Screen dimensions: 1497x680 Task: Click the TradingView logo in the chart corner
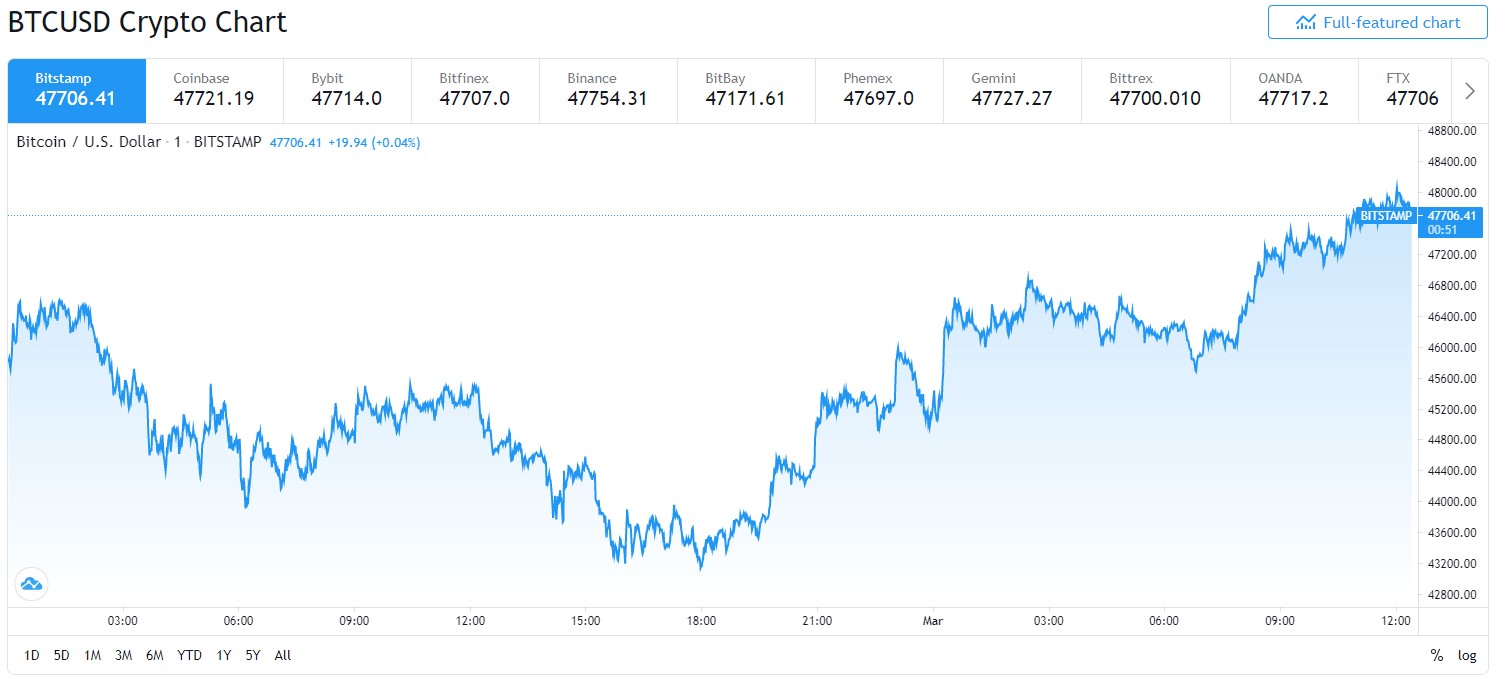point(30,583)
